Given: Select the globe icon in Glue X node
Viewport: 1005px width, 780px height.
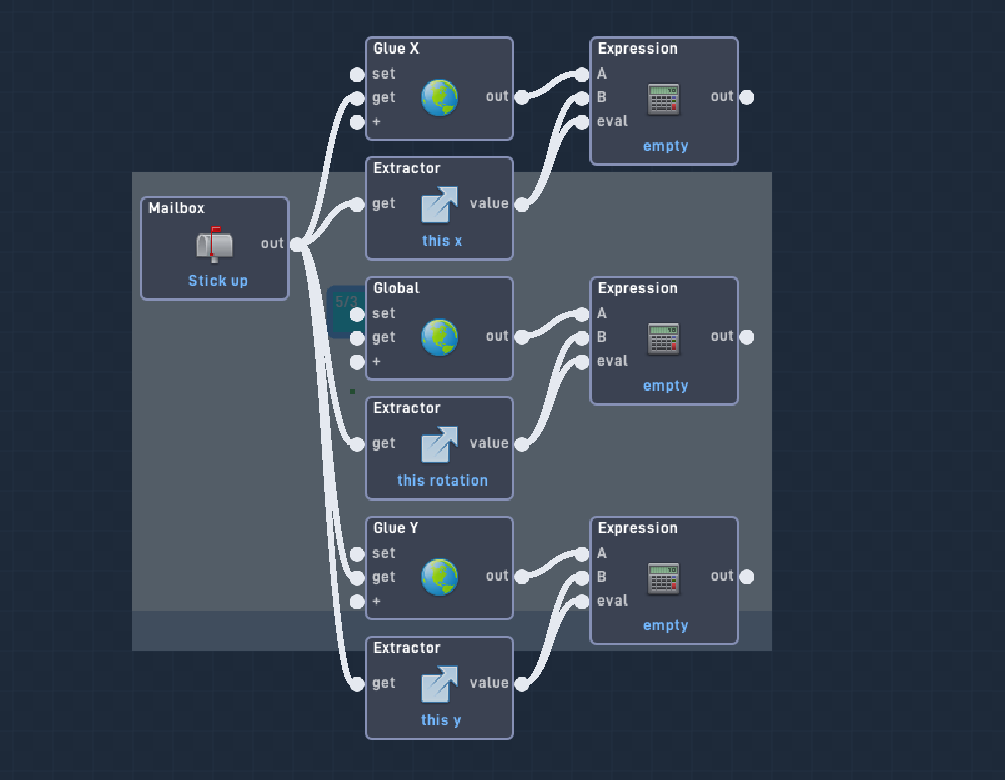Looking at the screenshot, I should (440, 98).
